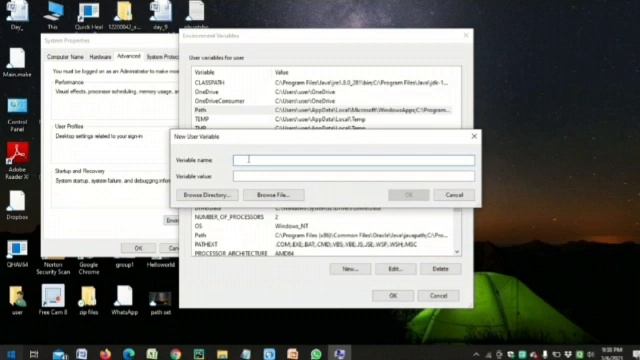Open Google Chrome from the taskbar
640x360 pixels.
(176, 354)
